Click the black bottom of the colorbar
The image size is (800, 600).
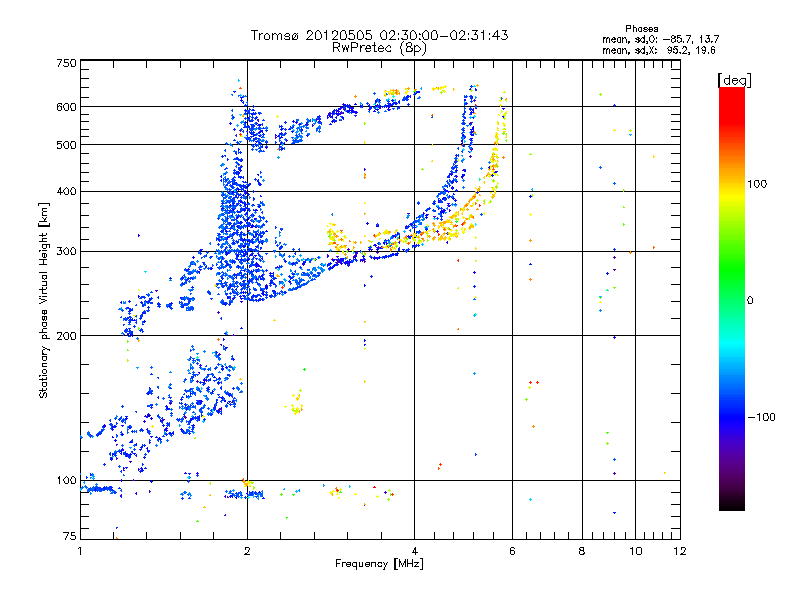pyautogui.click(x=732, y=503)
